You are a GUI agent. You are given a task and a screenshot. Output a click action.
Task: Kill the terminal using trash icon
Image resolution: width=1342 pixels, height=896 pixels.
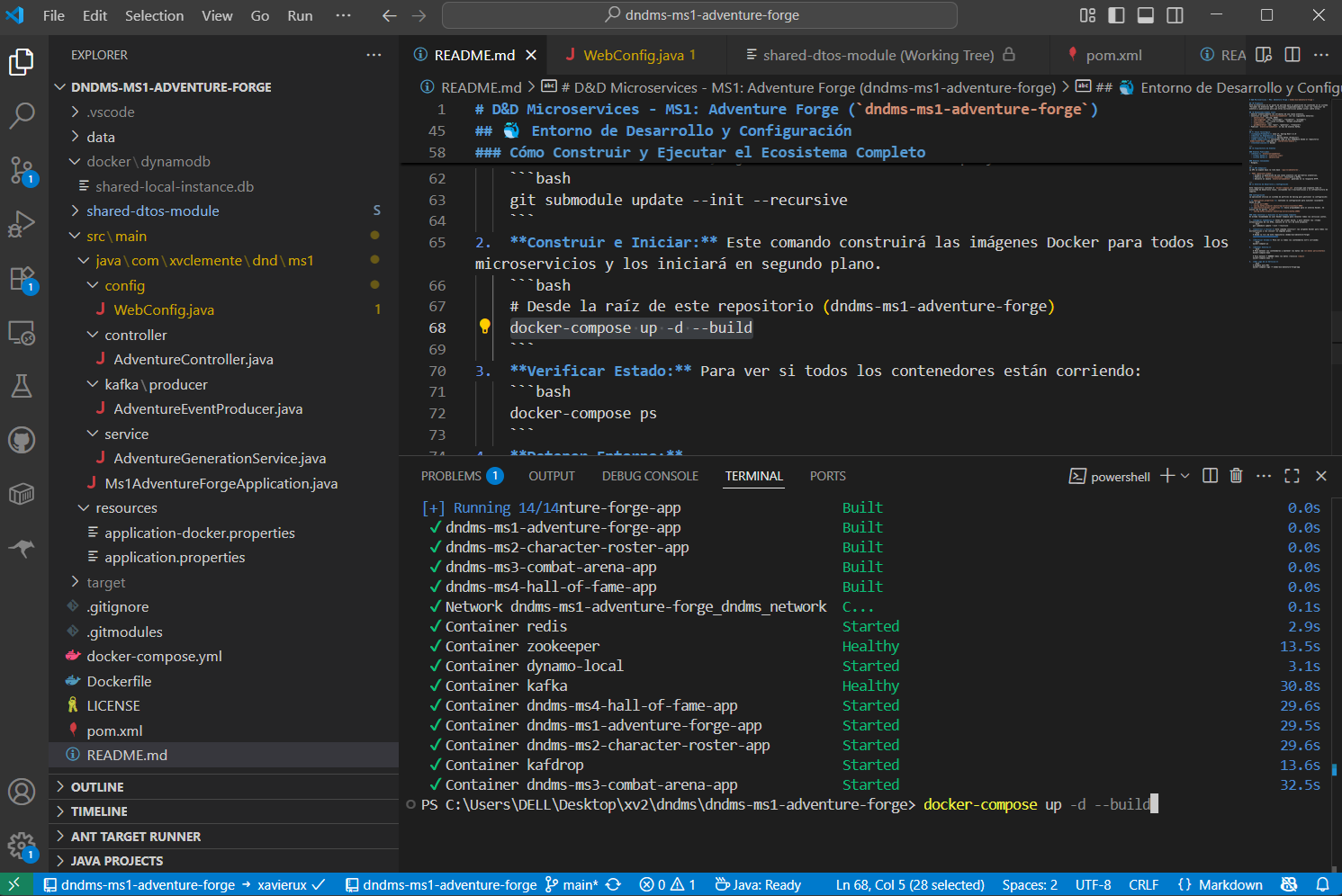coord(1236,476)
